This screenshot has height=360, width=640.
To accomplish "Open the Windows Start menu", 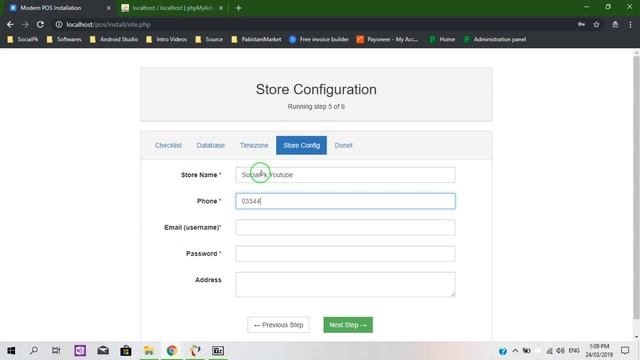I will [11, 351].
